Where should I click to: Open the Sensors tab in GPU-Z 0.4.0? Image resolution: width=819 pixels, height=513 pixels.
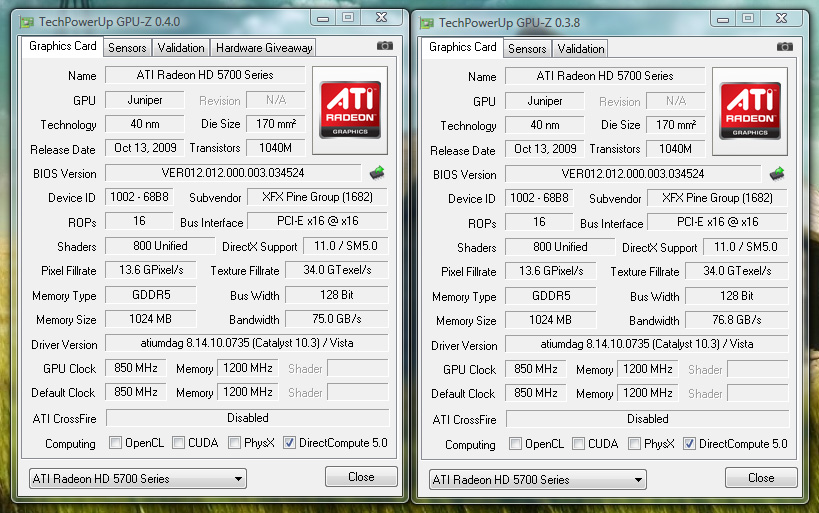click(x=127, y=47)
